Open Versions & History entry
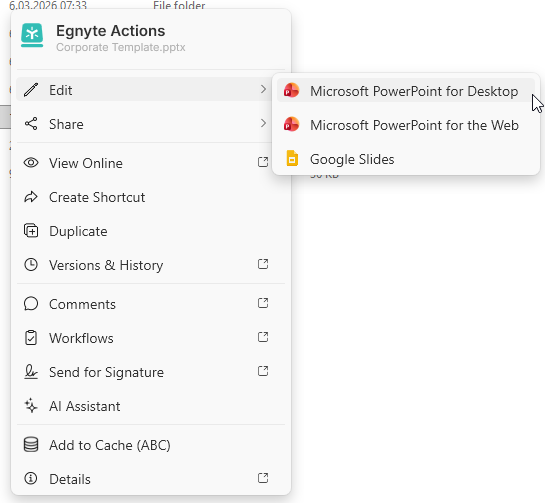This screenshot has width=545, height=503. (151, 265)
